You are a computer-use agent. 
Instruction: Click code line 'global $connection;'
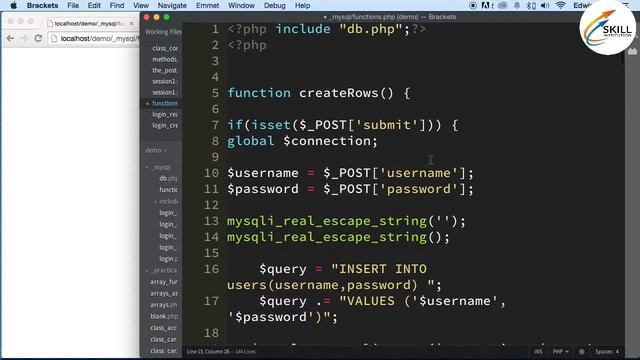302,141
